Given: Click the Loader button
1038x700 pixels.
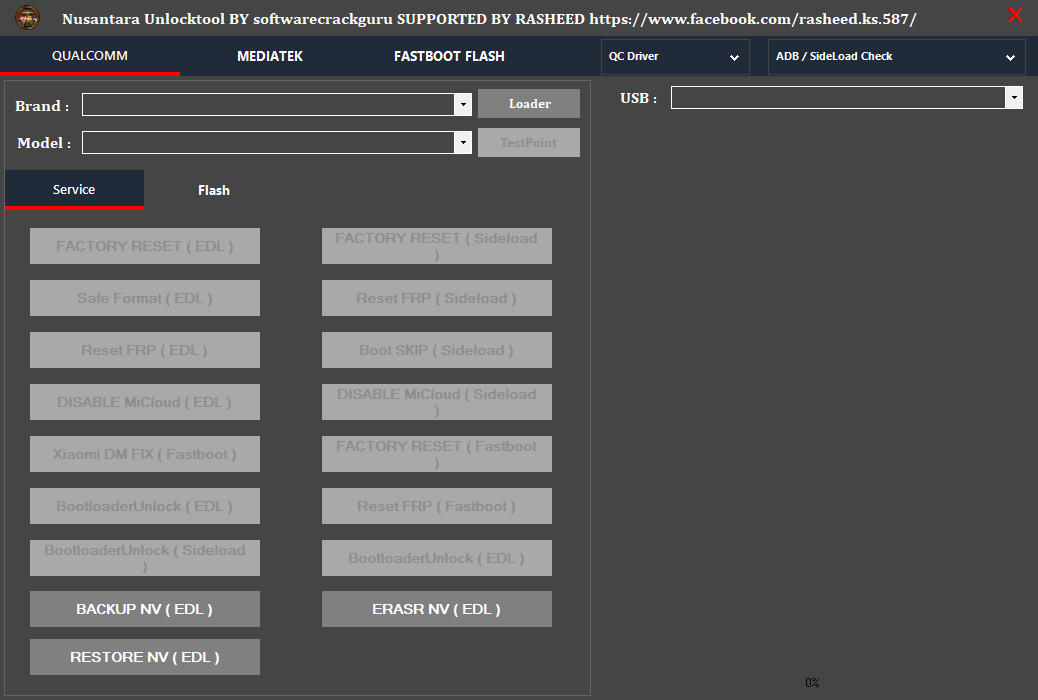Looking at the screenshot, I should [528, 103].
